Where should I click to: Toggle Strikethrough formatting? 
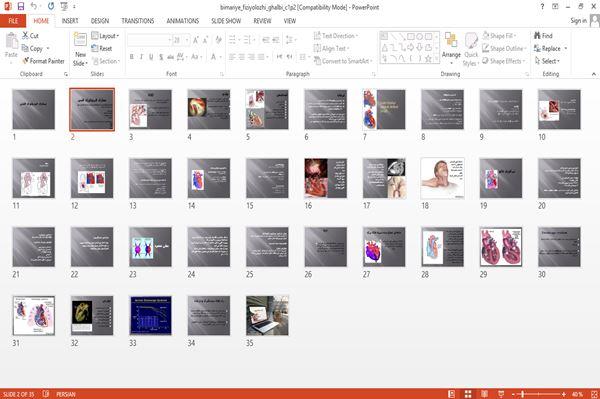[x=170, y=57]
